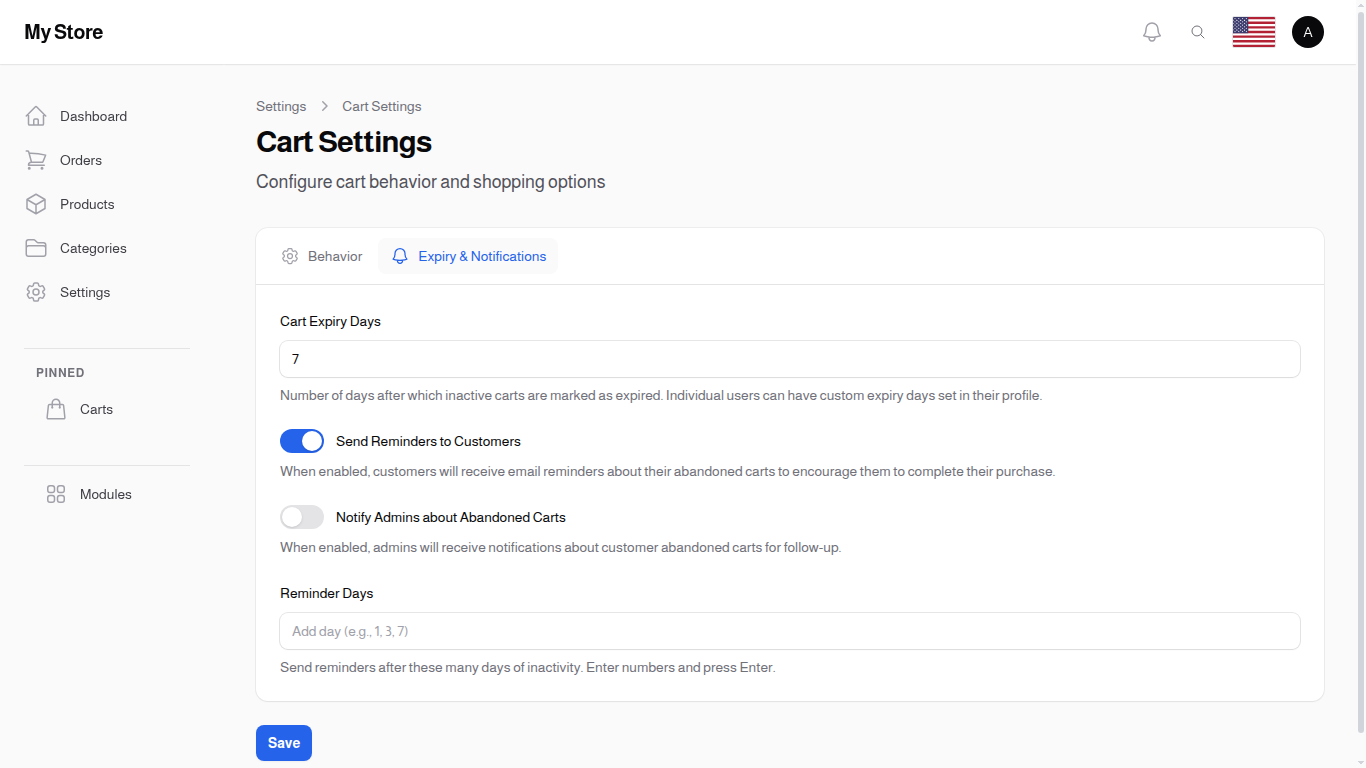The width and height of the screenshot is (1366, 768).
Task: Open the account avatar menu
Action: point(1308,31)
